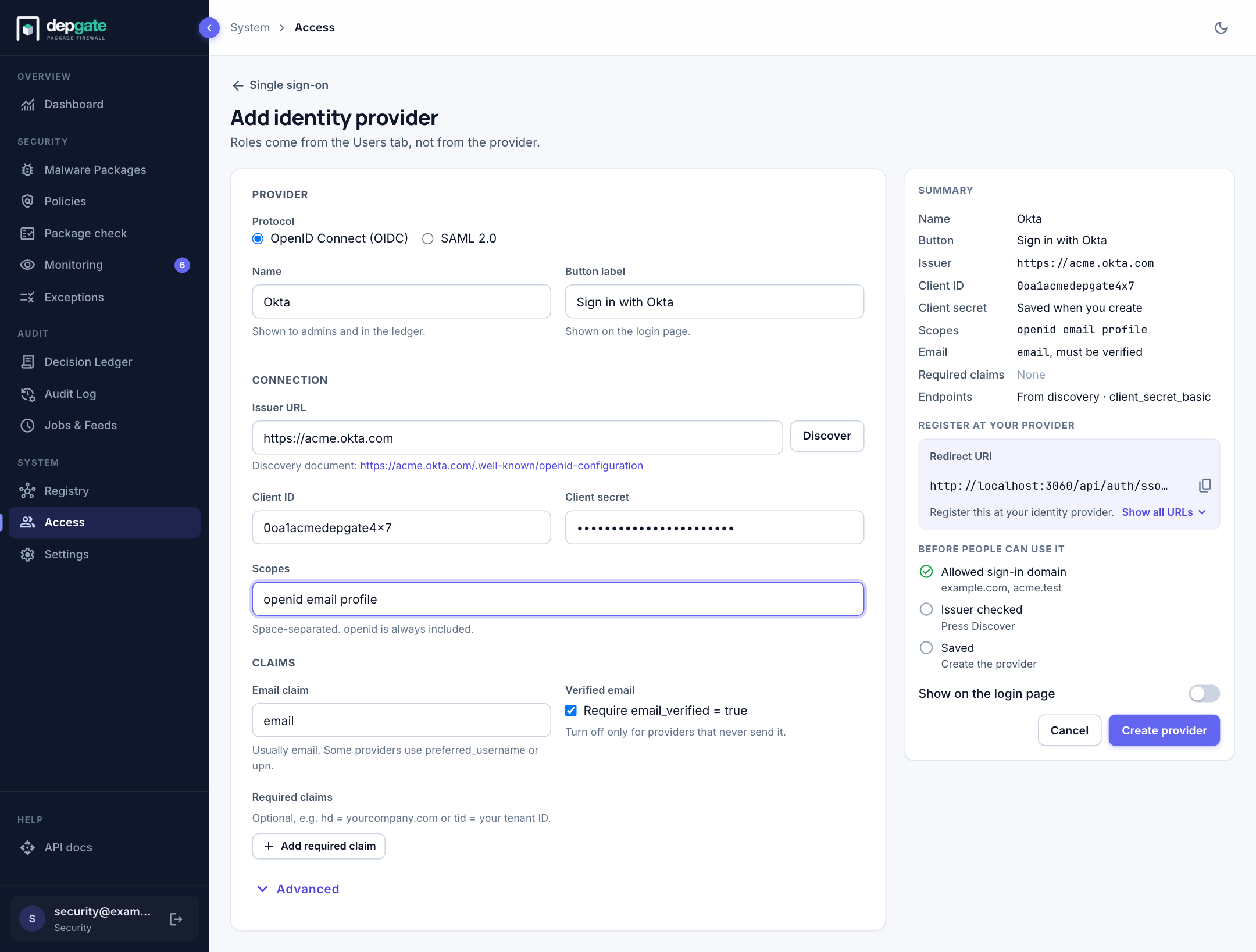Select SAML 2.0 protocol
1256x952 pixels.
pos(428,238)
